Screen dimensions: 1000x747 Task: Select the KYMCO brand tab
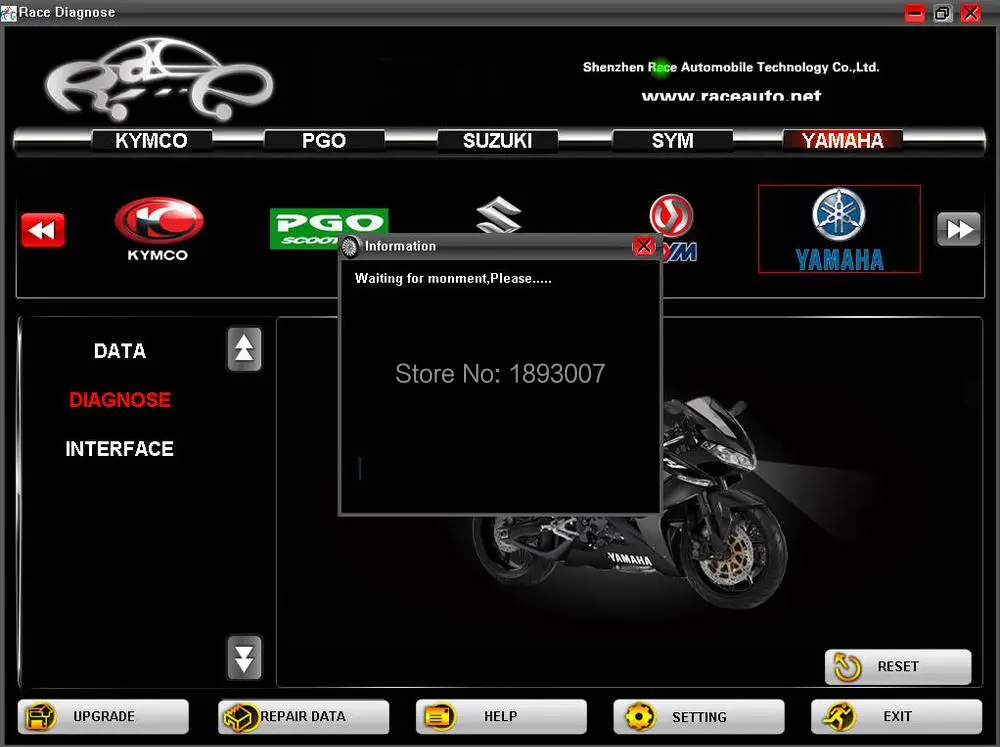pyautogui.click(x=152, y=140)
